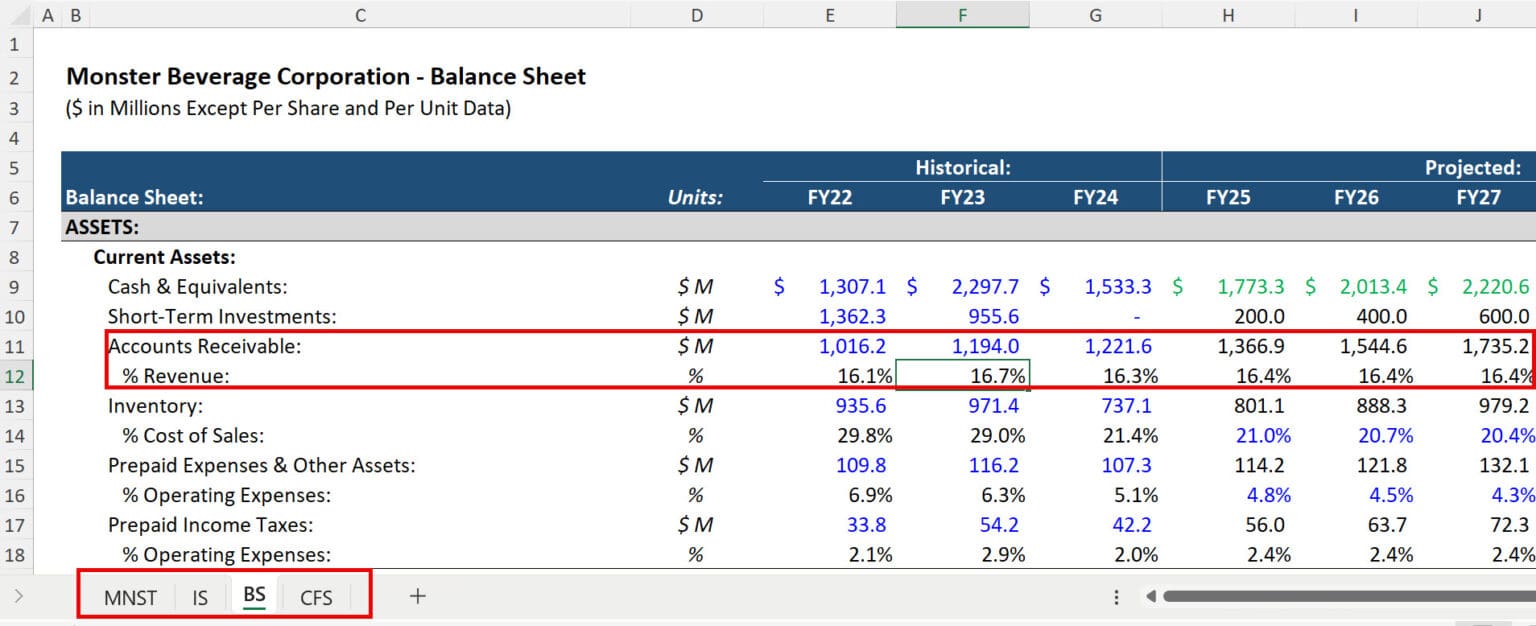
Task: Open the CFS worksheet tab
Action: (x=316, y=597)
